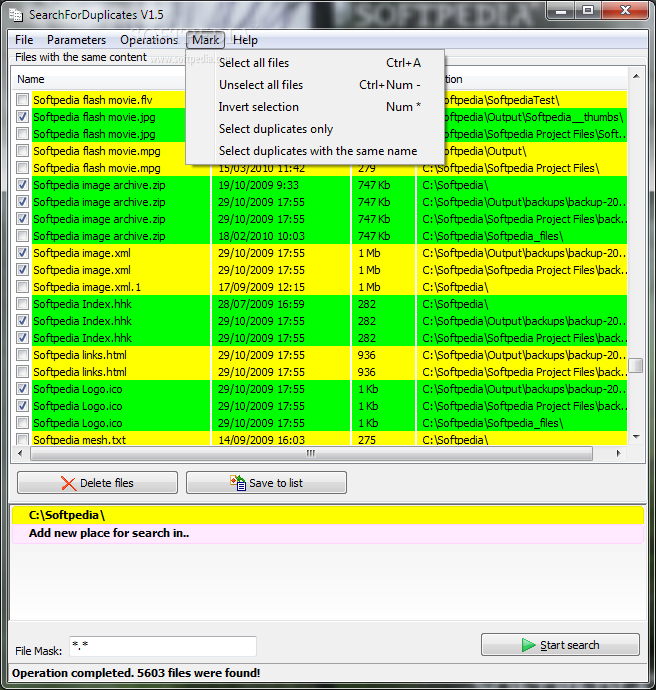This screenshot has width=656, height=690.
Task: Click the vertical scrollbar thumb
Action: (636, 365)
